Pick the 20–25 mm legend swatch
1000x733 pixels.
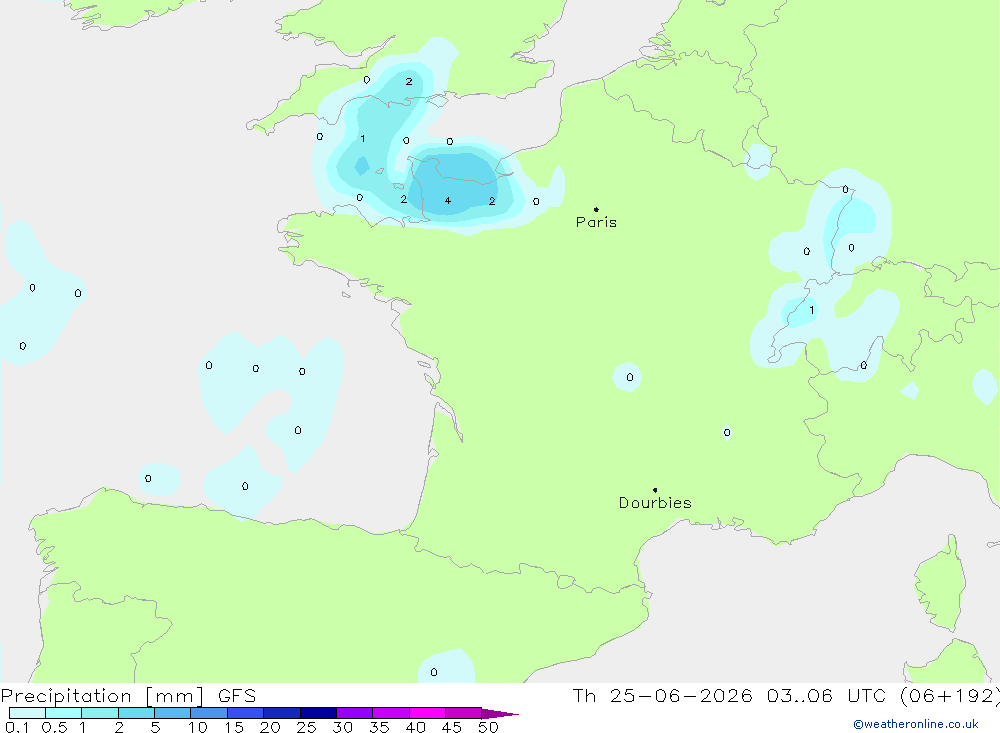pyautogui.click(x=282, y=713)
